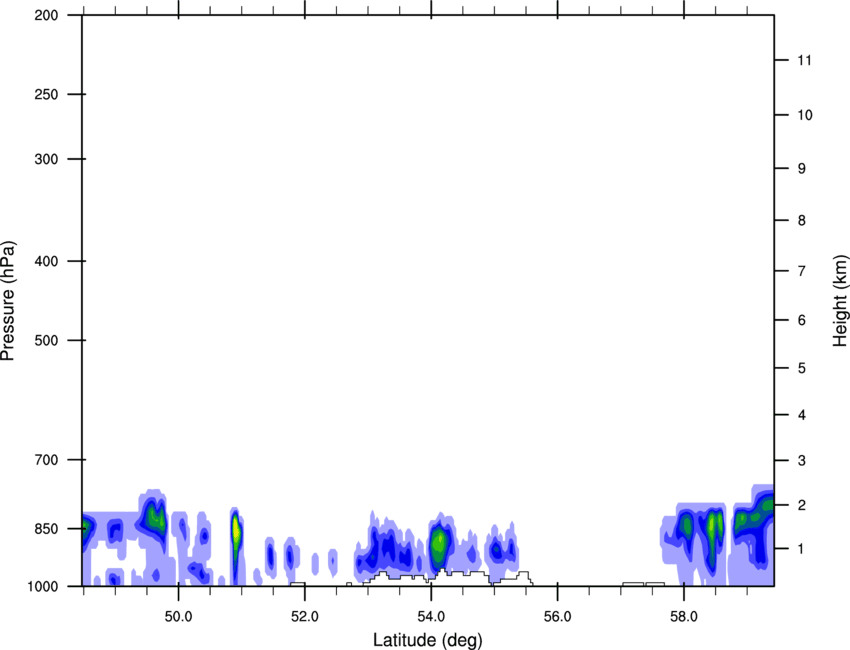Click the 56.0 latitude label
850x650 pixels.
(557, 617)
